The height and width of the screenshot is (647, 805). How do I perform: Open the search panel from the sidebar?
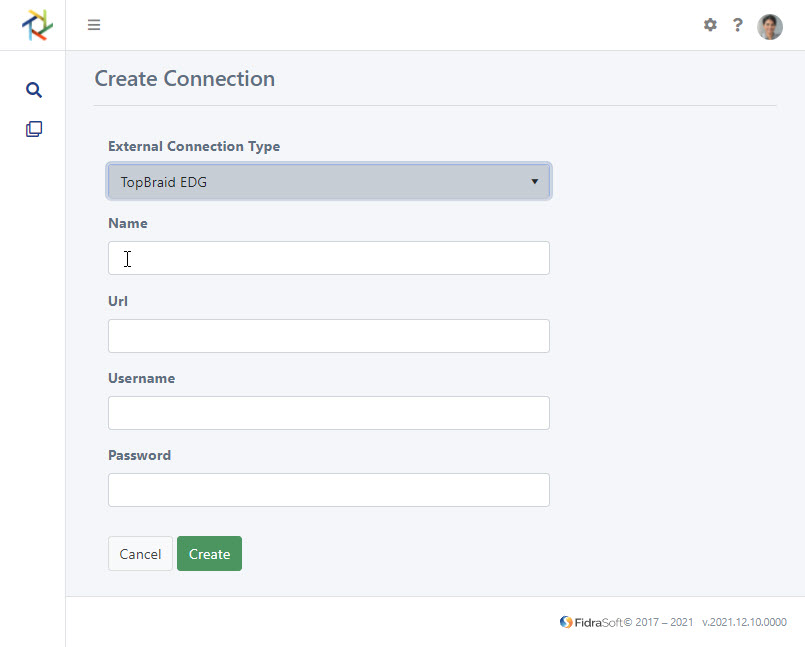33,89
